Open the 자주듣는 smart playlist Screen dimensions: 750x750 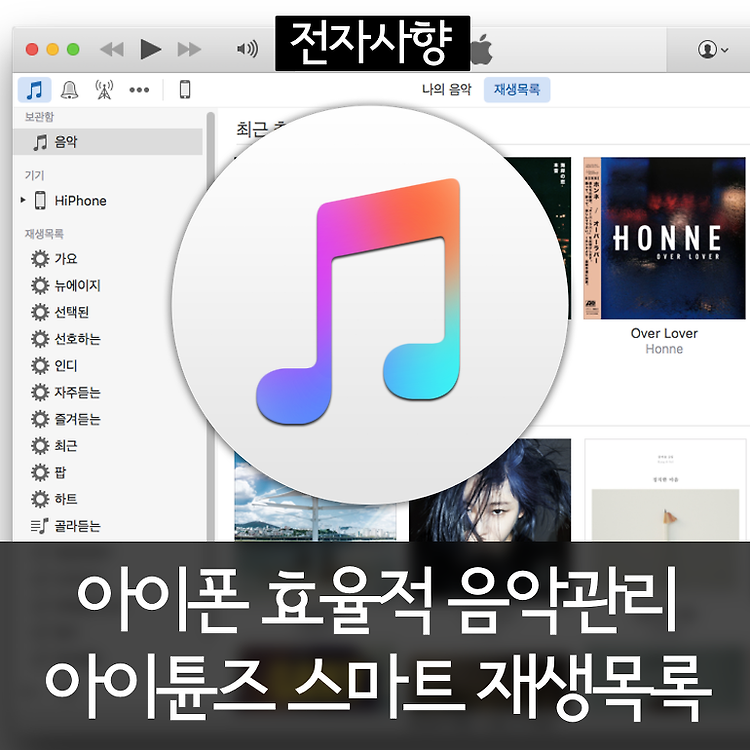click(x=77, y=393)
